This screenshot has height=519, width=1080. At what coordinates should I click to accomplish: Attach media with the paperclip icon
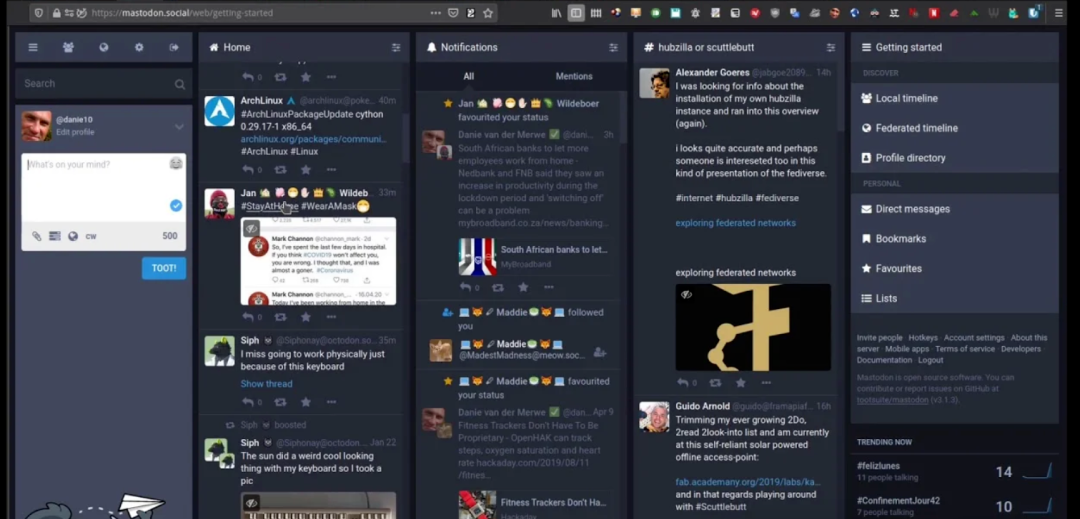[37, 236]
